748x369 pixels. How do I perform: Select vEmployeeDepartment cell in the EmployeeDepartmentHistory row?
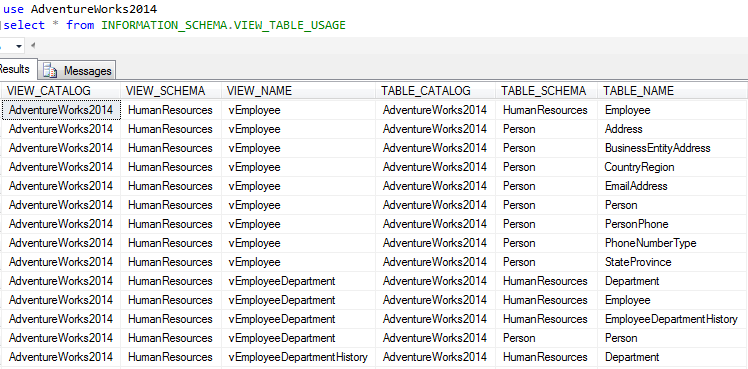pos(299,319)
